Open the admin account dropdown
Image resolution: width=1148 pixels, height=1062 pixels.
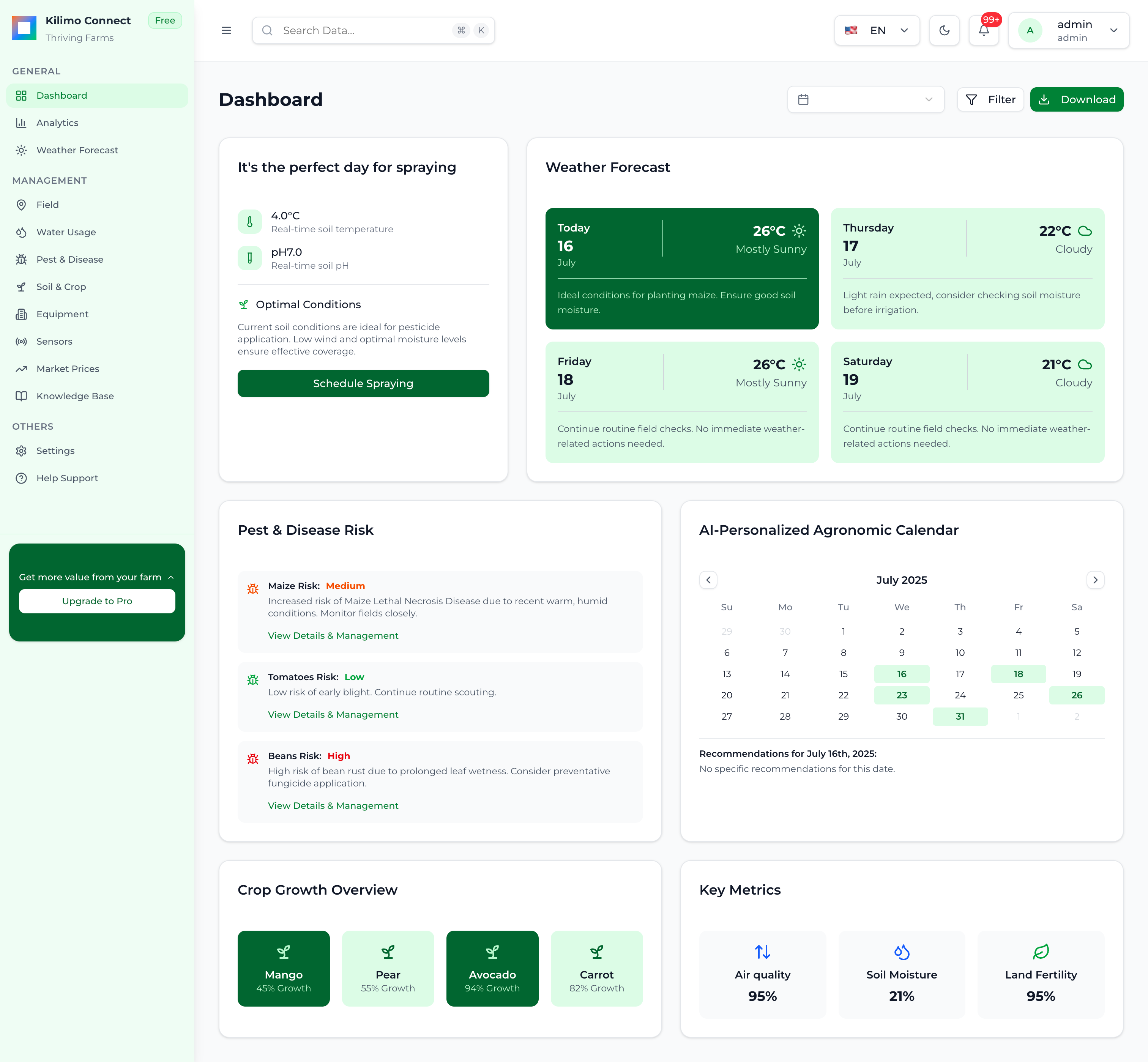coord(1069,30)
